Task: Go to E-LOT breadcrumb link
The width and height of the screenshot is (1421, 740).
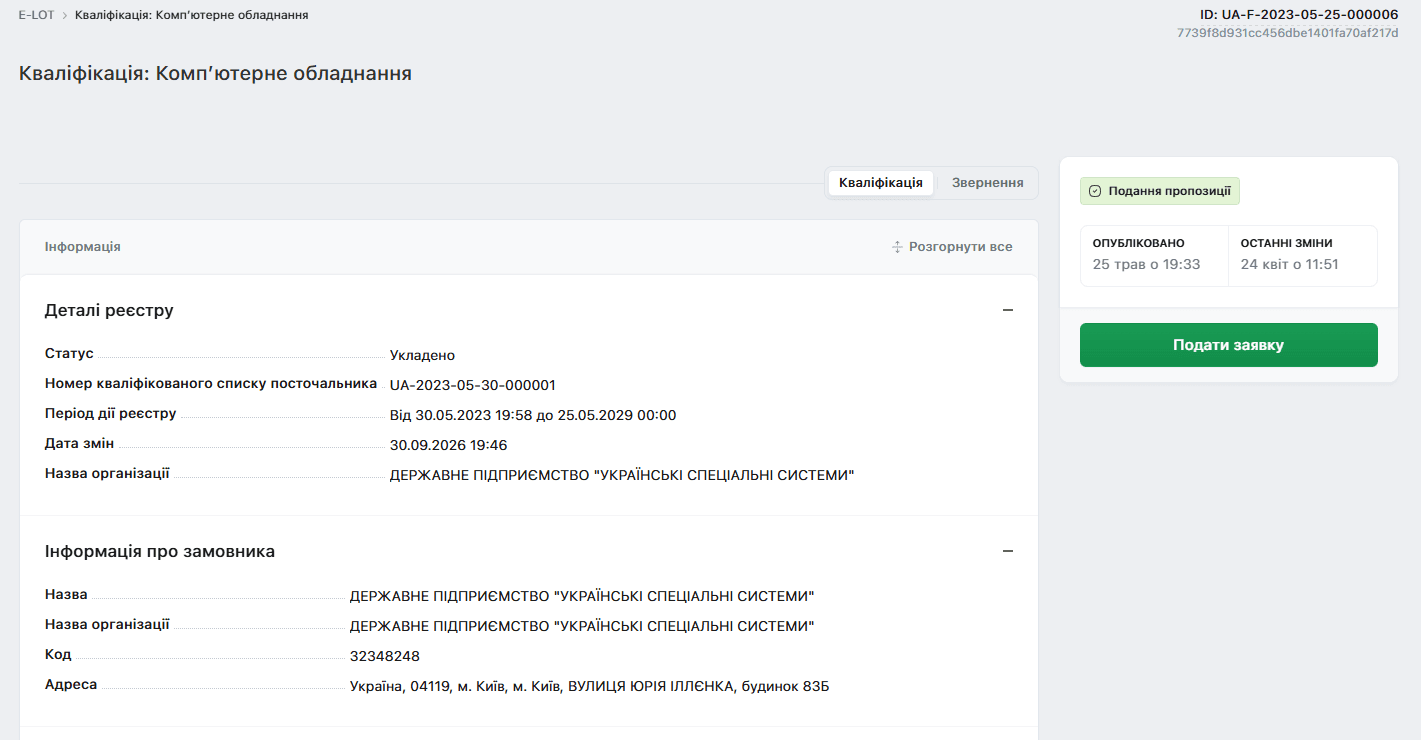Action: pos(36,15)
